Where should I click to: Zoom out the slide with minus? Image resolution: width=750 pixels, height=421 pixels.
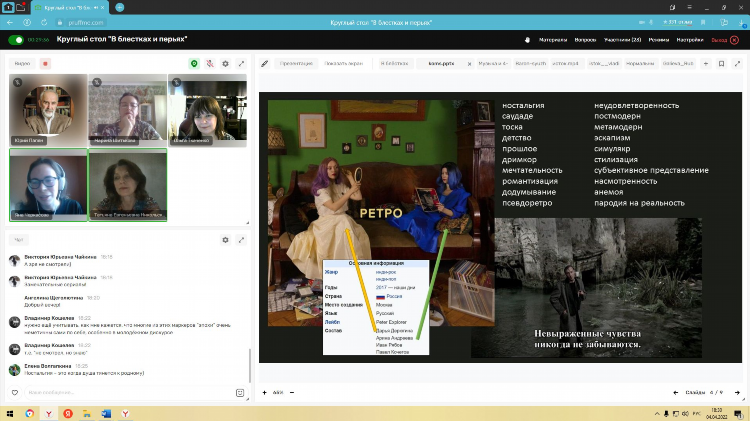(x=292, y=392)
